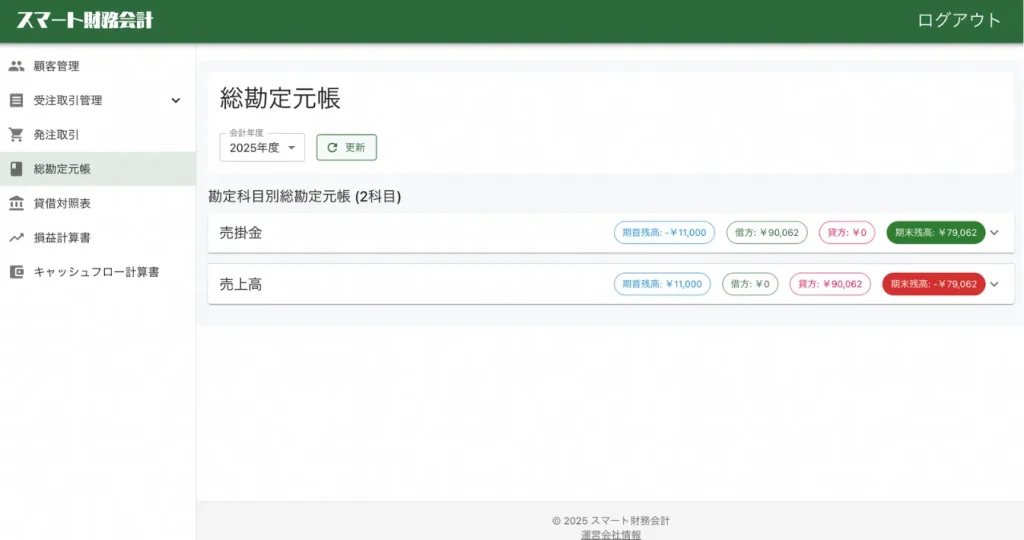Click 売掛金 期末残高 ¥79,062 green chip

tap(935, 232)
